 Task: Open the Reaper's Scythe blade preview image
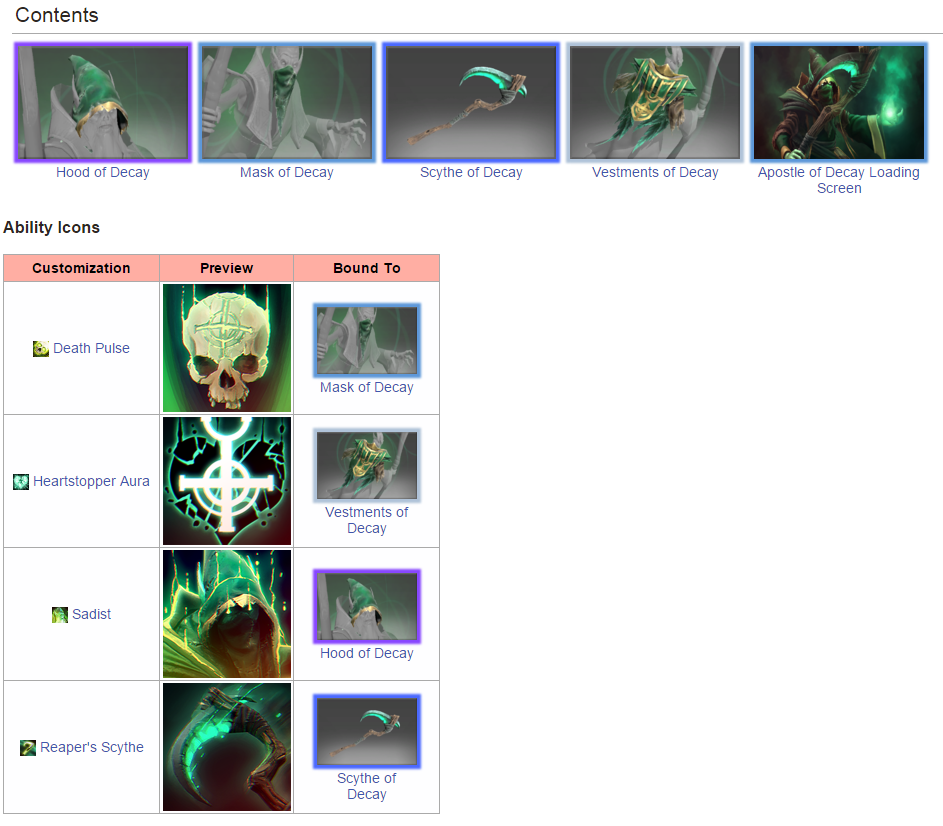click(227, 747)
